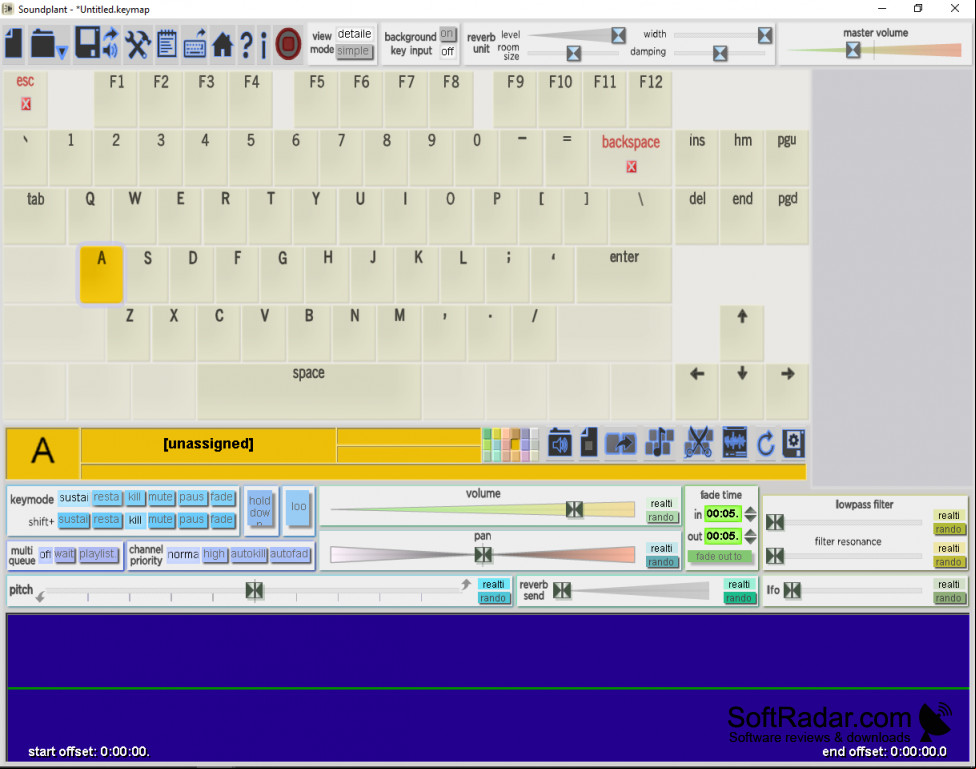Increase the fade in time stepper

(x=750, y=510)
